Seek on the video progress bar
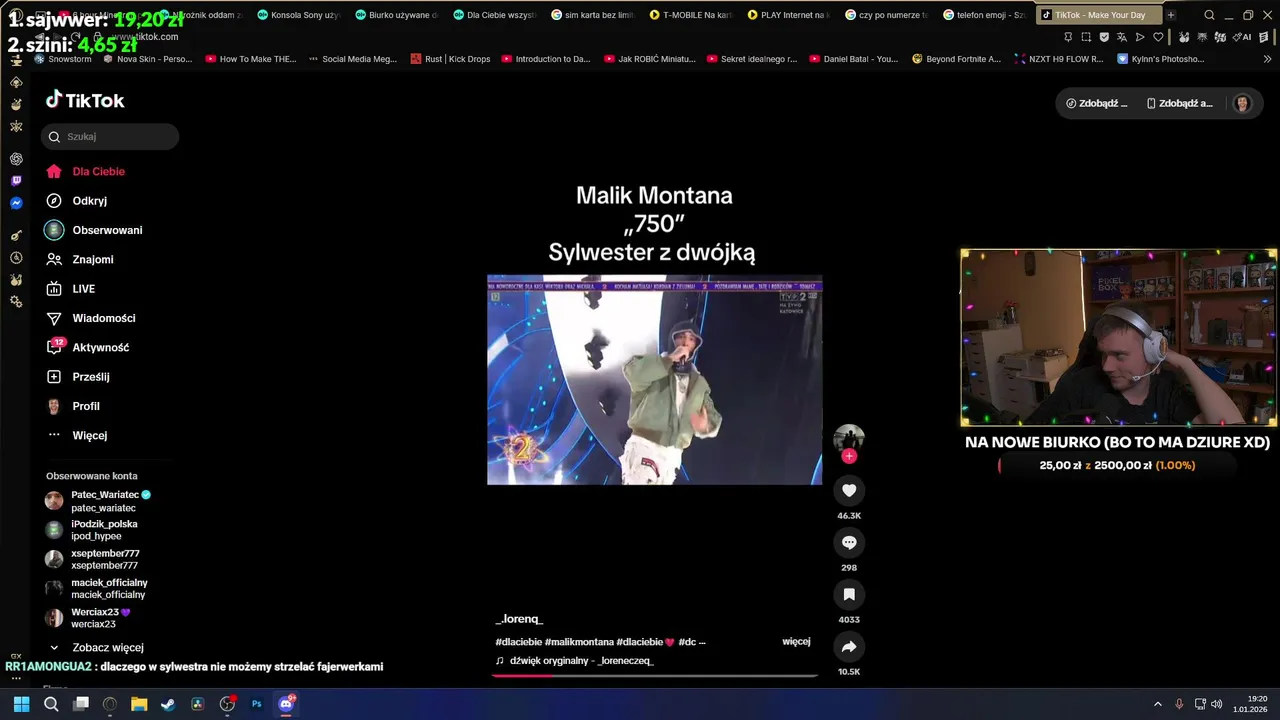The width and height of the screenshot is (1280, 720). [655, 675]
